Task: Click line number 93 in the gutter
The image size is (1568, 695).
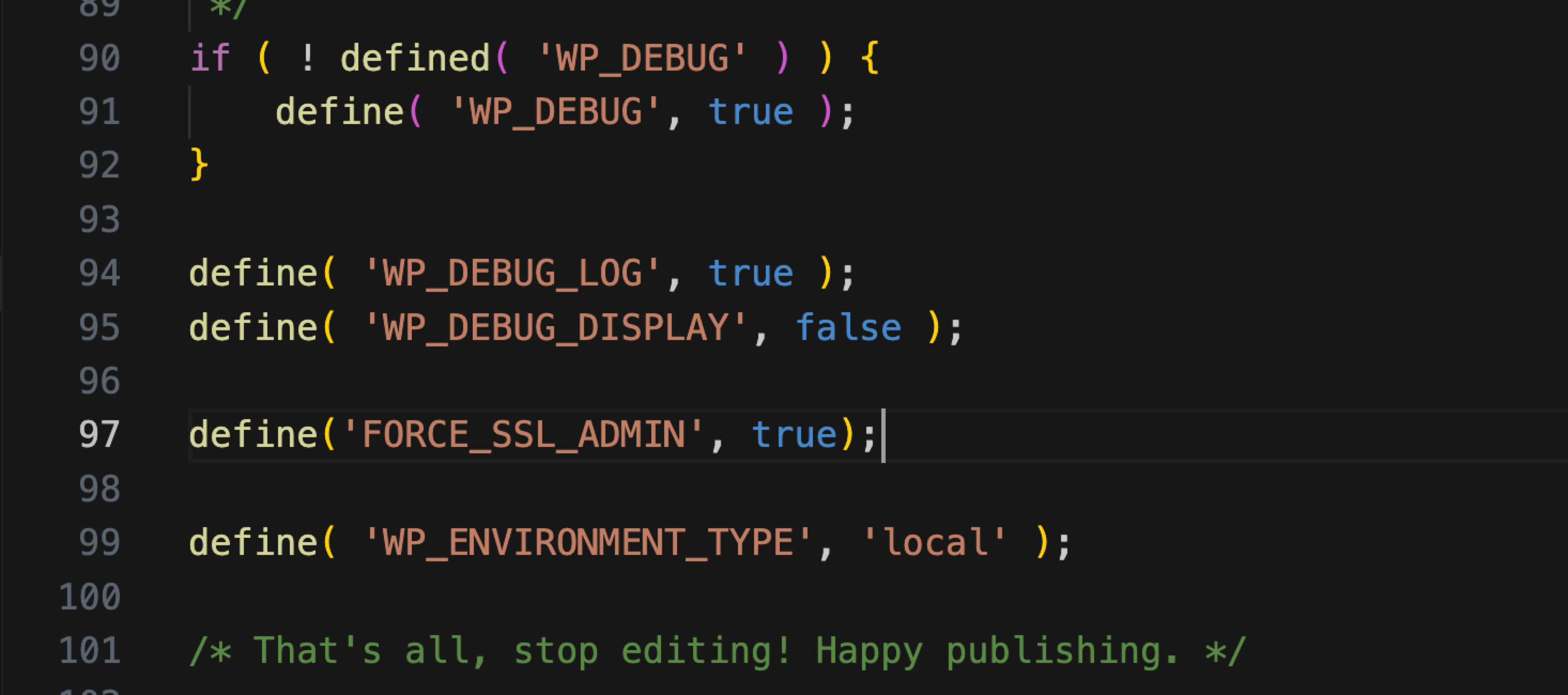Action: [100, 220]
